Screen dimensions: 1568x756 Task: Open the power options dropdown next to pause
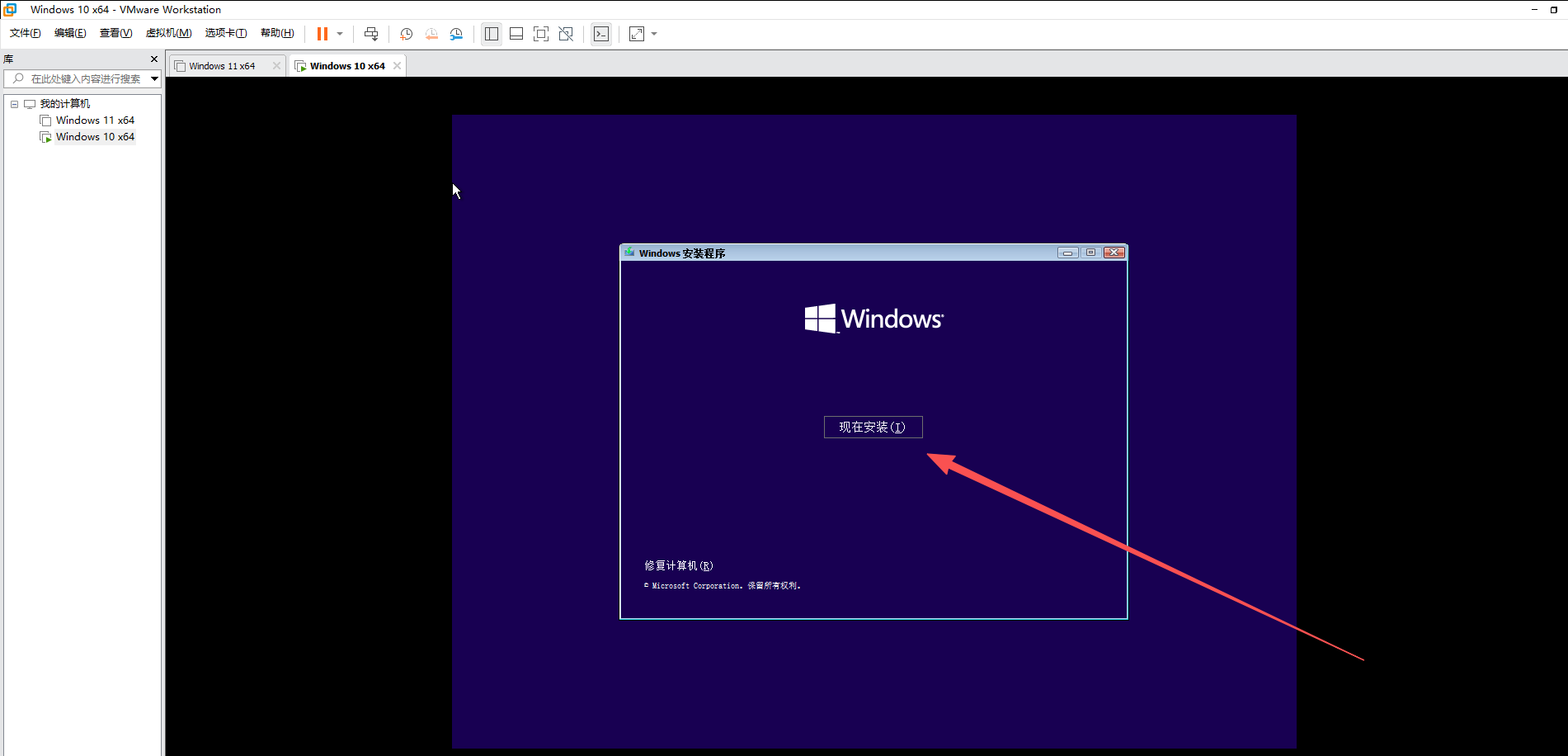click(340, 34)
